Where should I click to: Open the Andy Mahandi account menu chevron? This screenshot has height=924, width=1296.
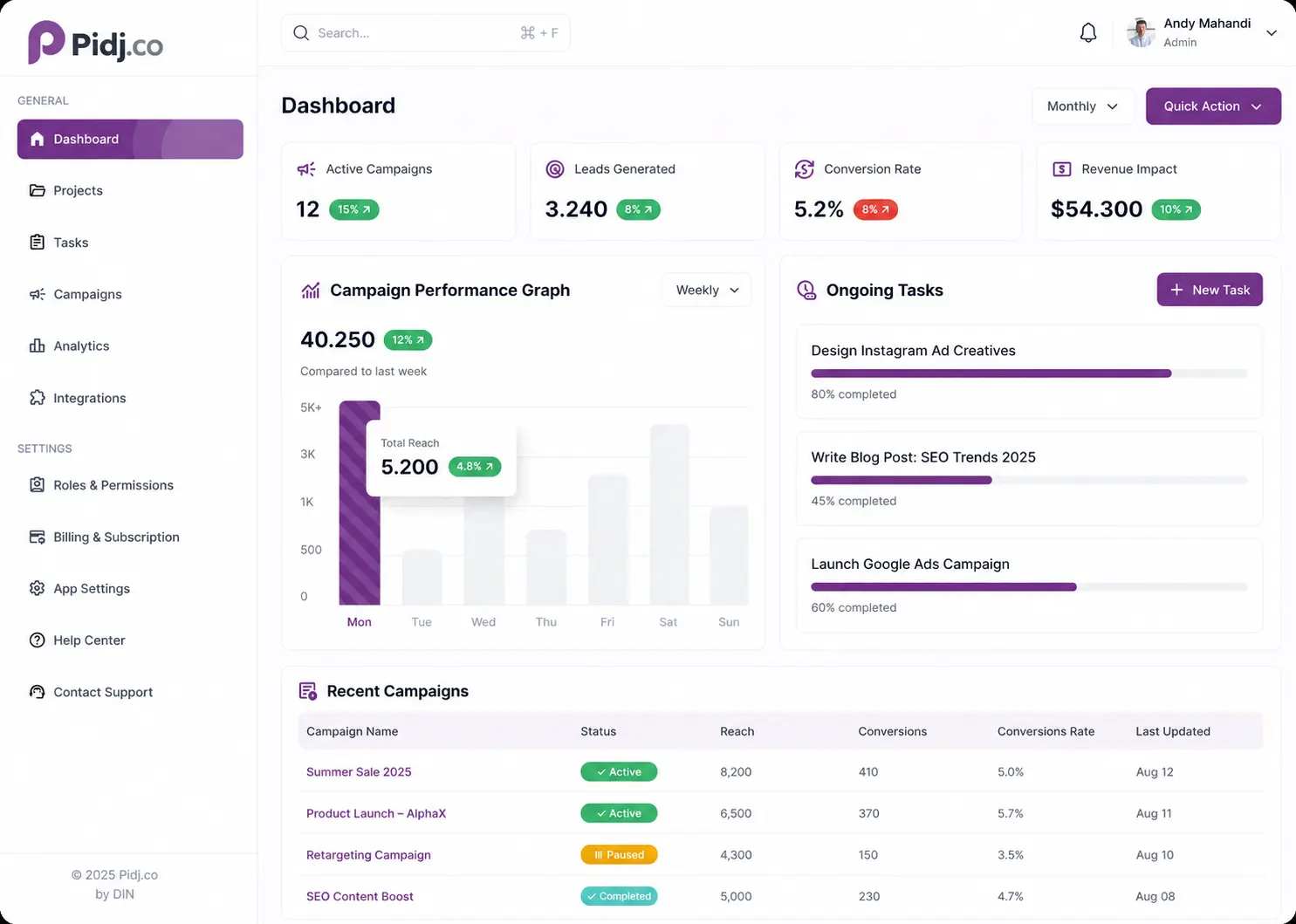1272,33
